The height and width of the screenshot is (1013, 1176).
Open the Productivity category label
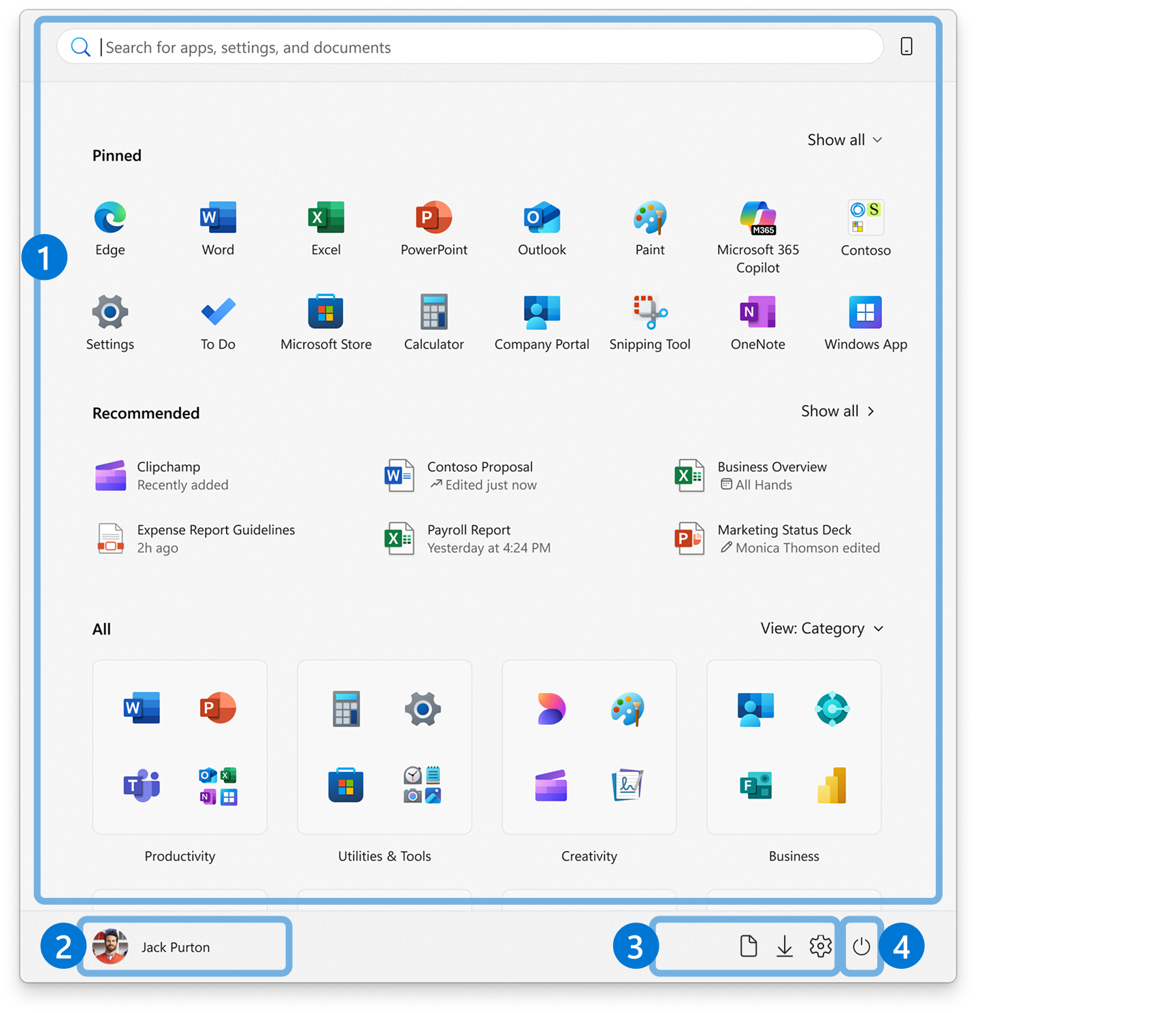(180, 856)
